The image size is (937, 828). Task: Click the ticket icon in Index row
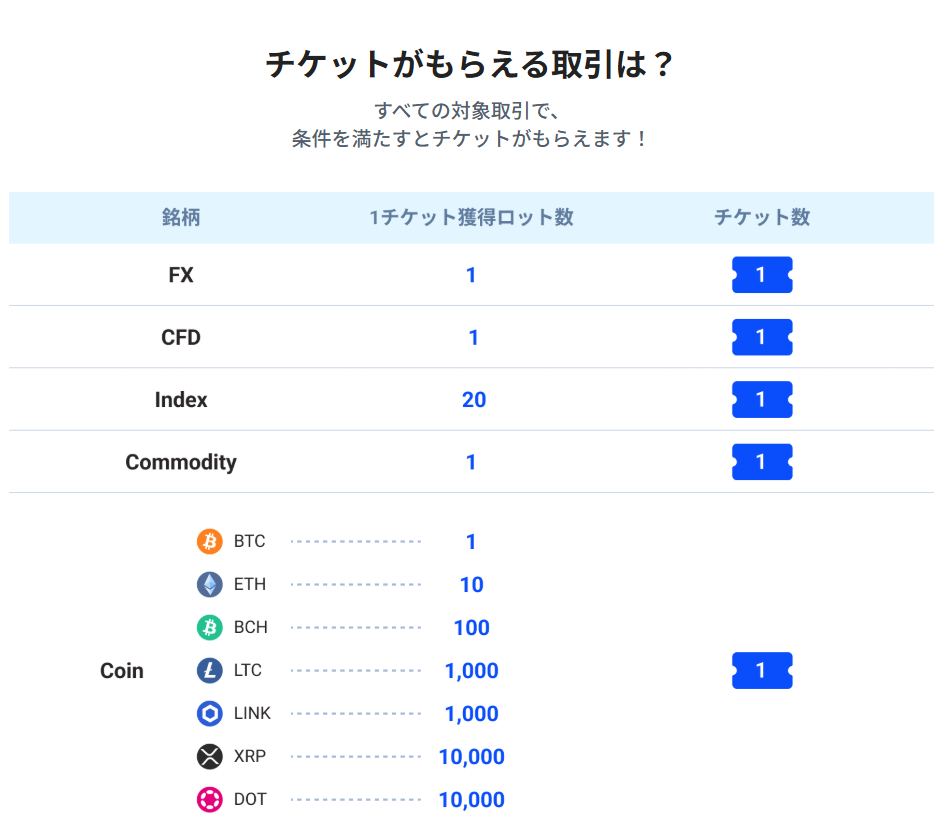point(762,399)
